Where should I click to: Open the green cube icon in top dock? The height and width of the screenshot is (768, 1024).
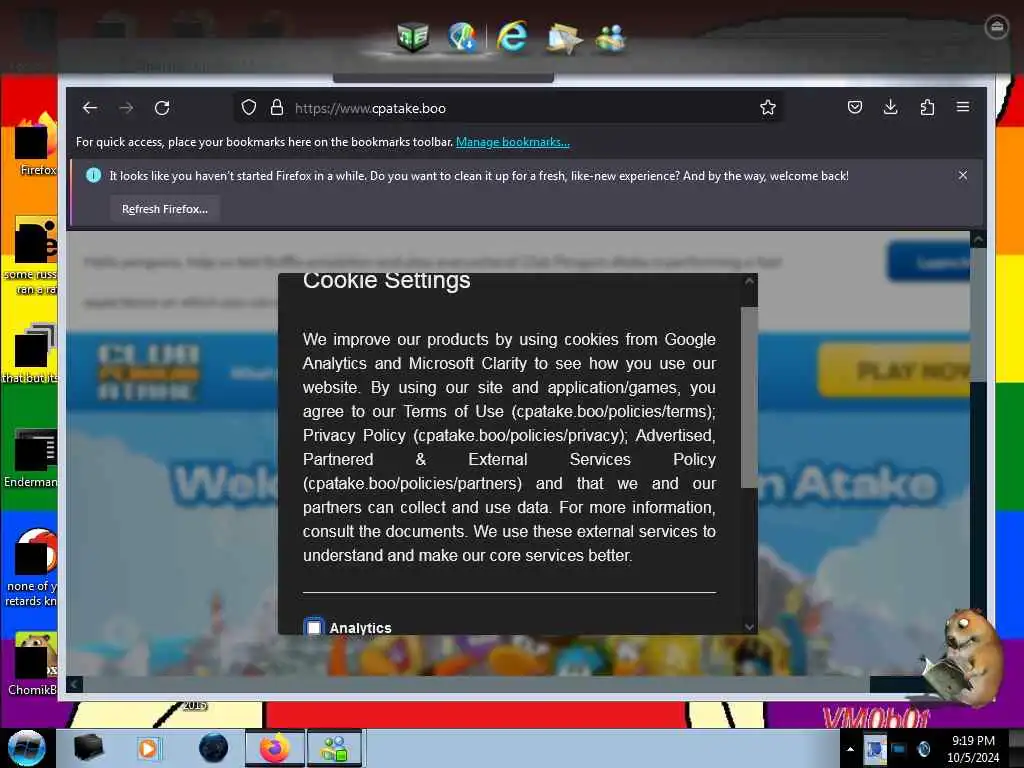(412, 37)
